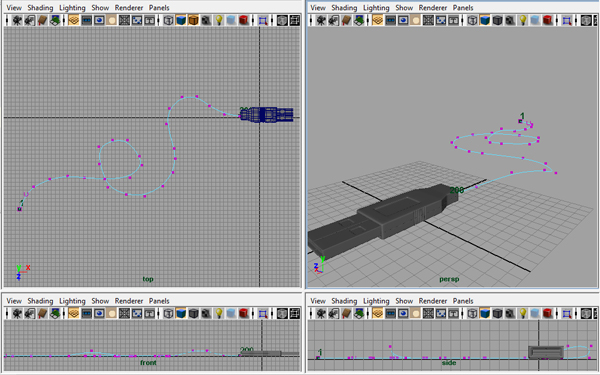Viewport: 600px width, 375px height.
Task: Click isolate select icon in side view toolbar
Action: click(x=567, y=313)
